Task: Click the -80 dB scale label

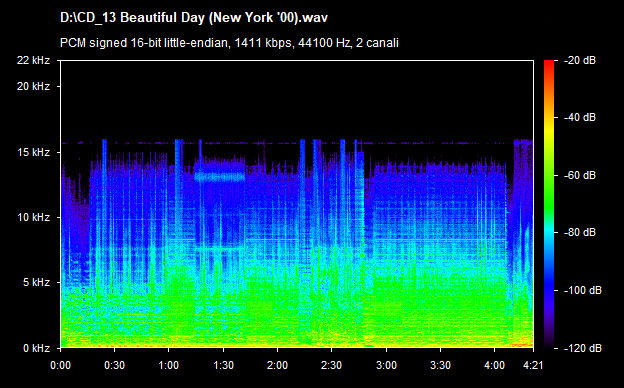Action: point(580,232)
